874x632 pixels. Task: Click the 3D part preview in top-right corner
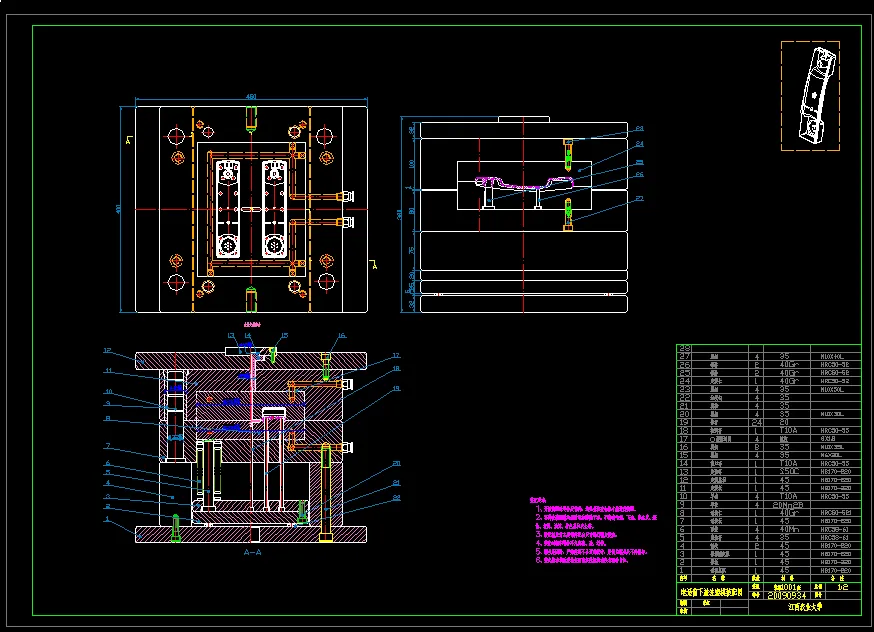coord(810,95)
